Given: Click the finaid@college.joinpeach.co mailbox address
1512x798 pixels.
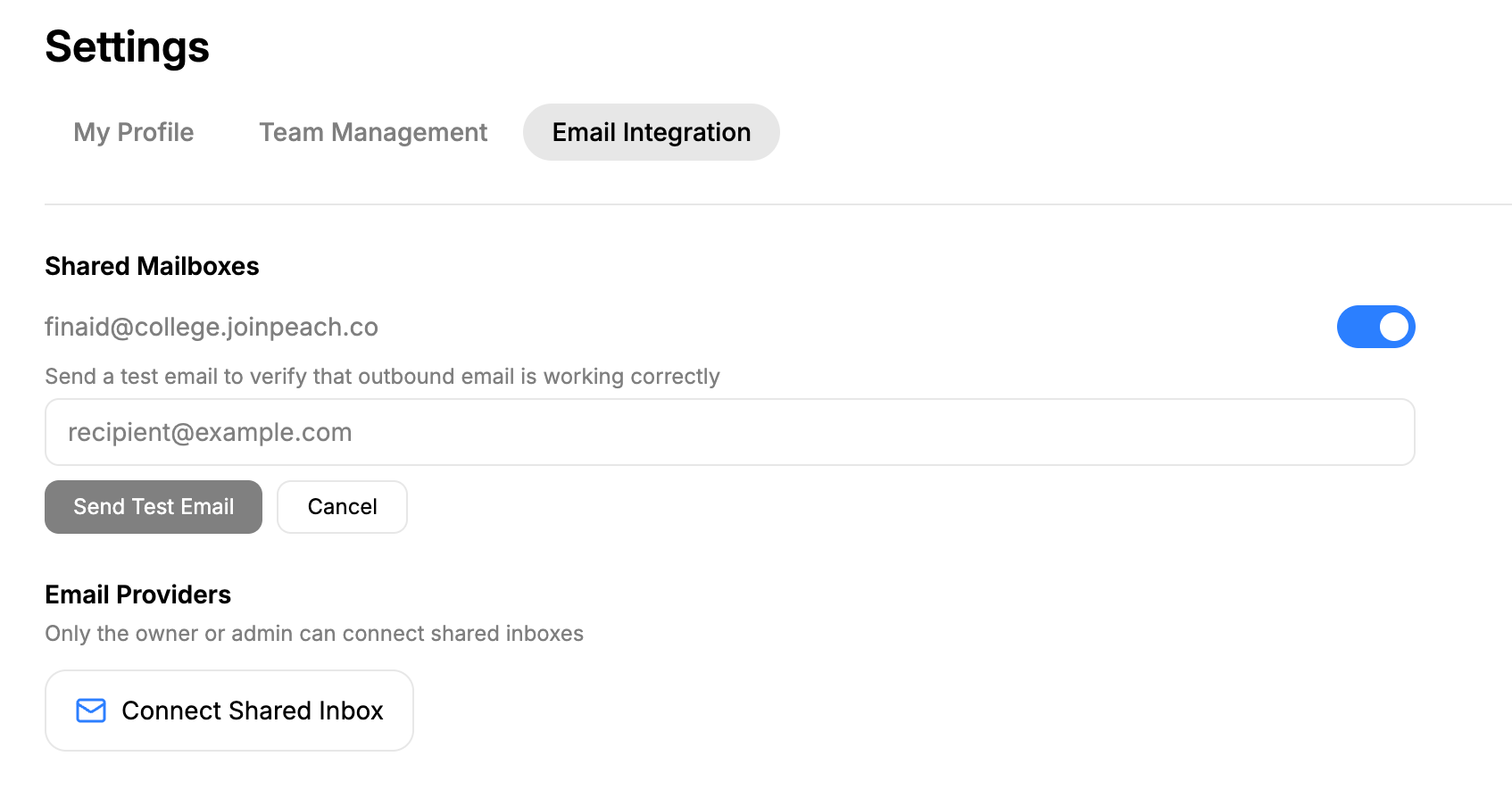Looking at the screenshot, I should [212, 328].
